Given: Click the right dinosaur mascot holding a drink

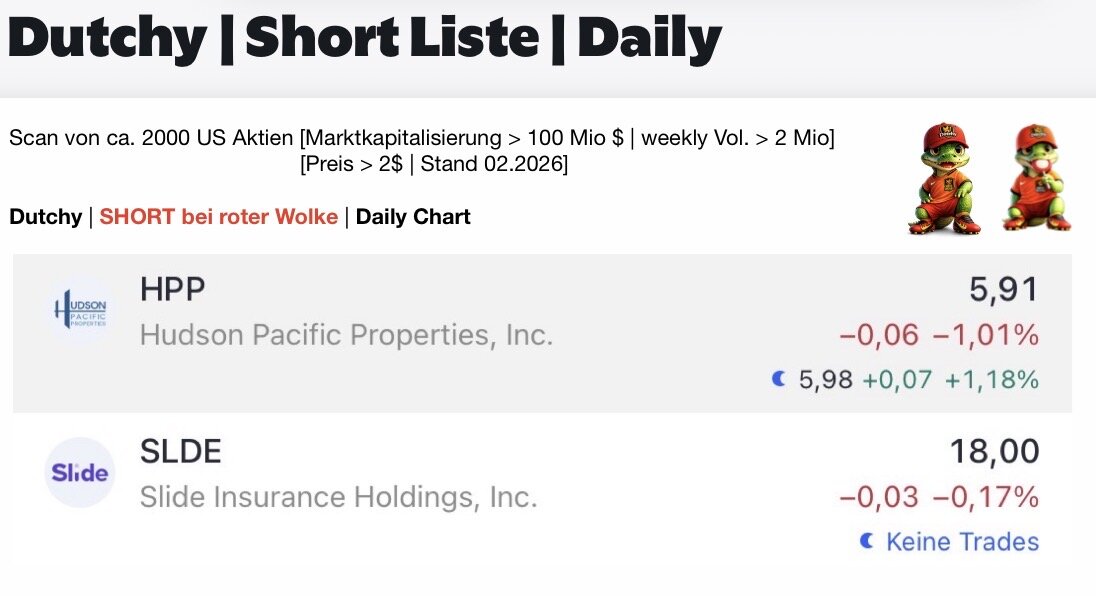Looking at the screenshot, I should [x=1037, y=180].
